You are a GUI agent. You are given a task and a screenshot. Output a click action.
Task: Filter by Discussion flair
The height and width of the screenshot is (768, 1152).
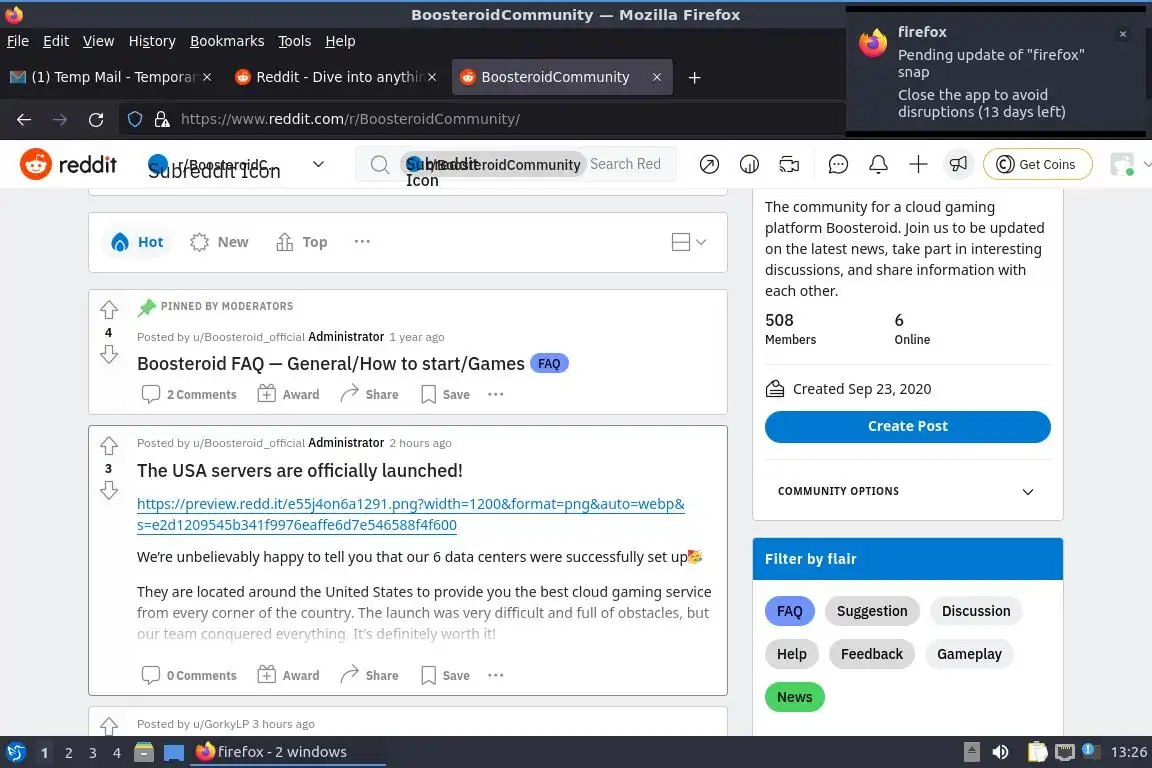coord(976,611)
